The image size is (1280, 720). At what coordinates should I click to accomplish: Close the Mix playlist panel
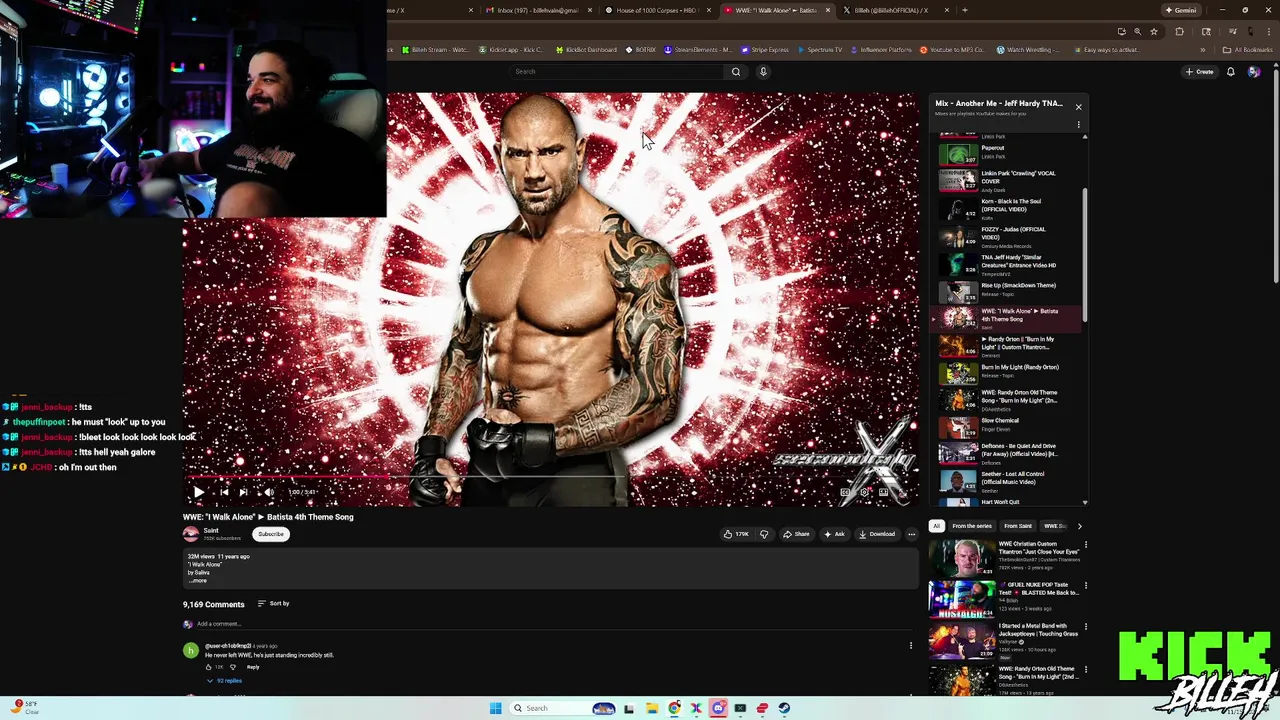1078,106
